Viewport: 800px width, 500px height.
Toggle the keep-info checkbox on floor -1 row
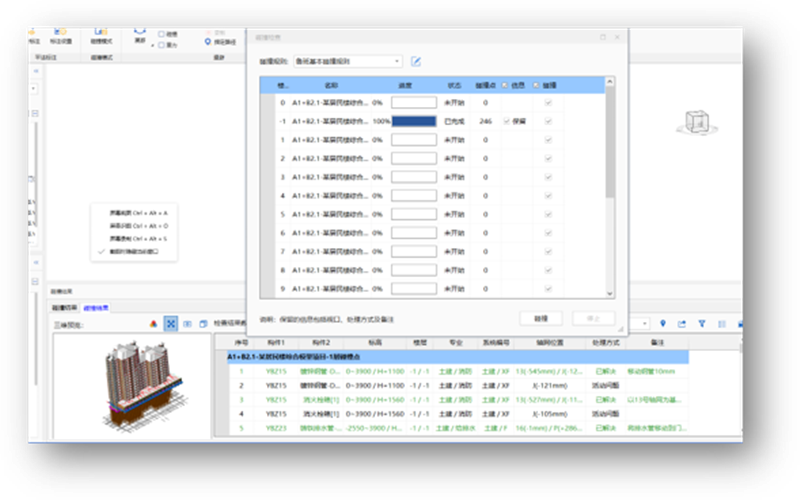[x=507, y=121]
